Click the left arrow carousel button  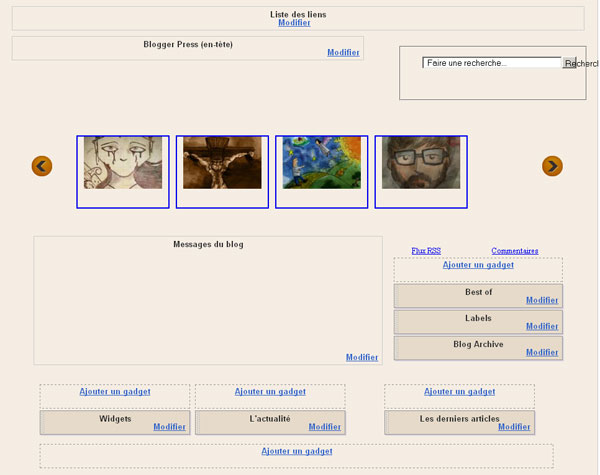(42, 166)
